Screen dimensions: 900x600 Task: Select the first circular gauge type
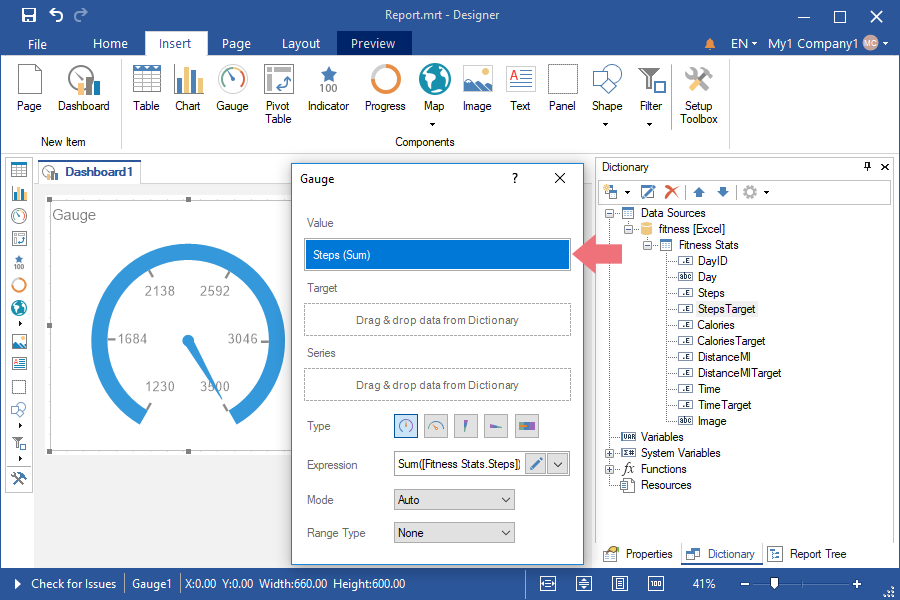406,426
